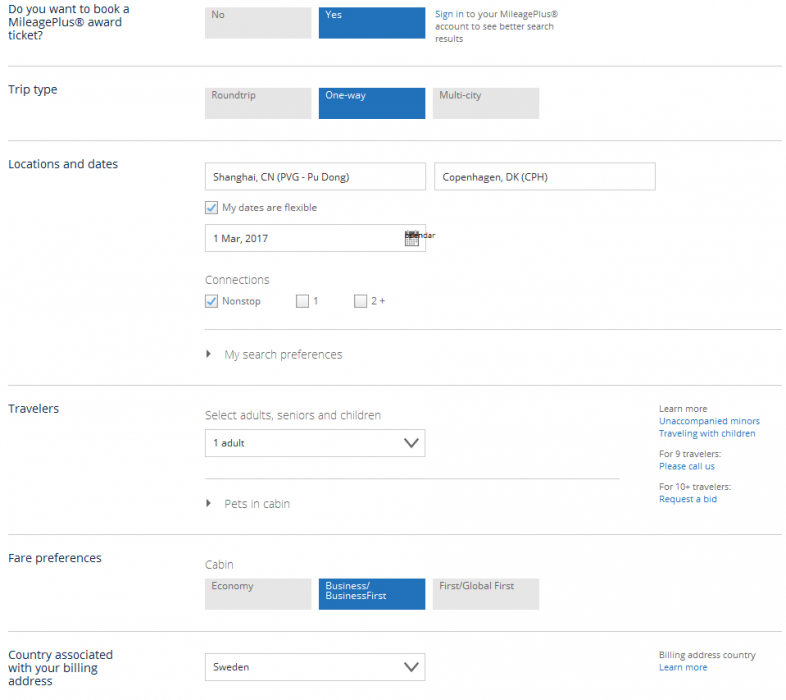Choose the One-way trip type
Viewport: 786px width, 700px height.
[371, 103]
